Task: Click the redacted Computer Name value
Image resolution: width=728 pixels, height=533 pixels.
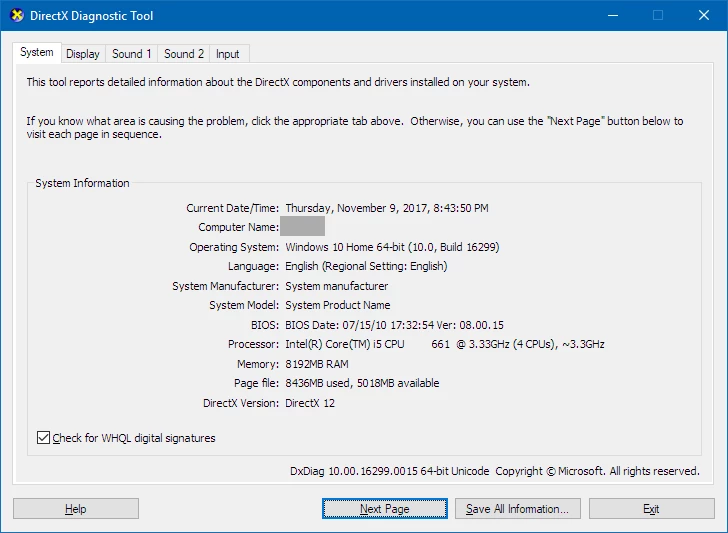Action: click(302, 226)
